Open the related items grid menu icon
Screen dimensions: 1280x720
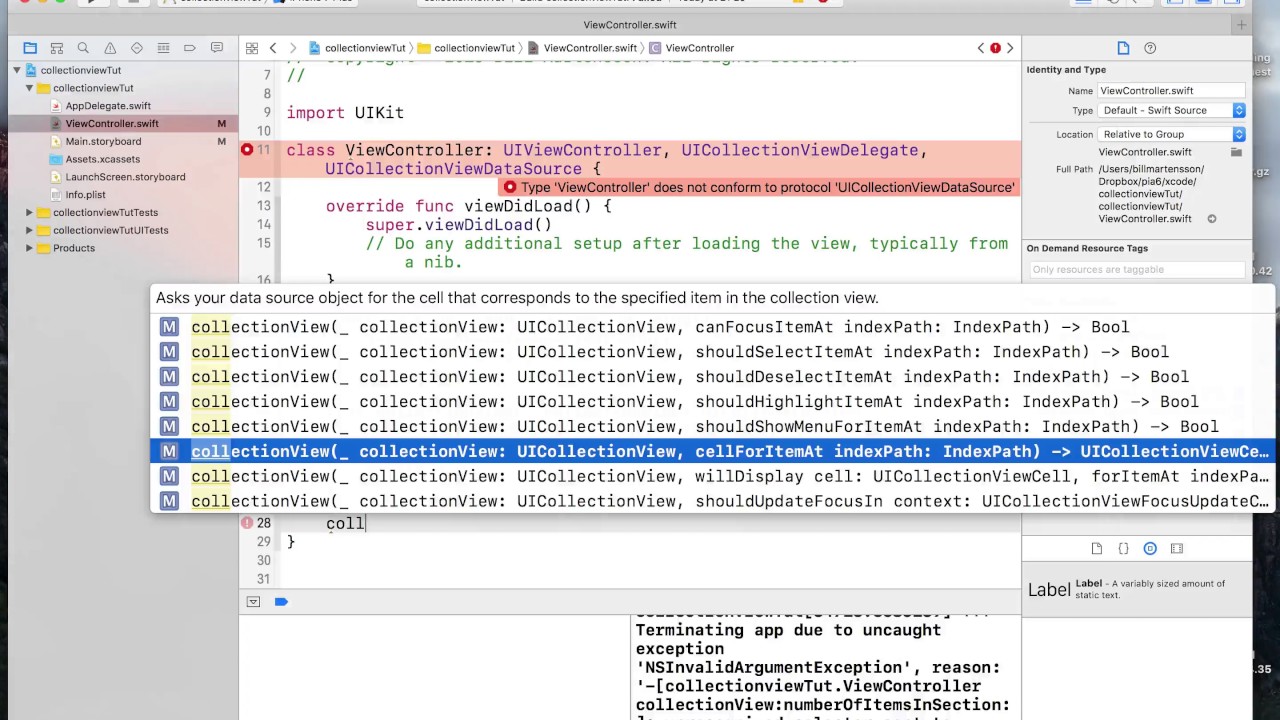tap(252, 48)
